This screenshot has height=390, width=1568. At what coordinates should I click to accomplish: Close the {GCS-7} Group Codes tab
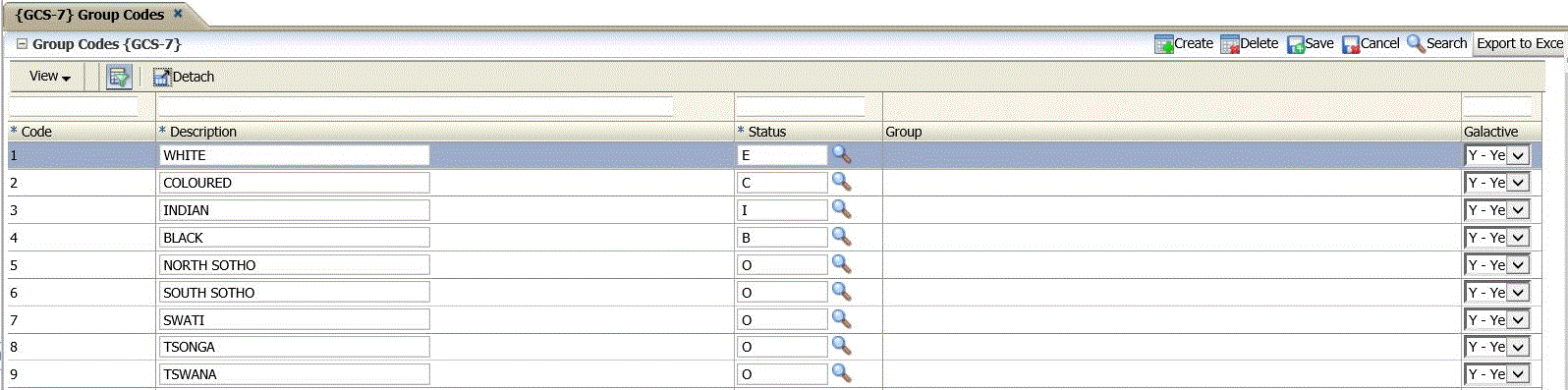(178, 14)
